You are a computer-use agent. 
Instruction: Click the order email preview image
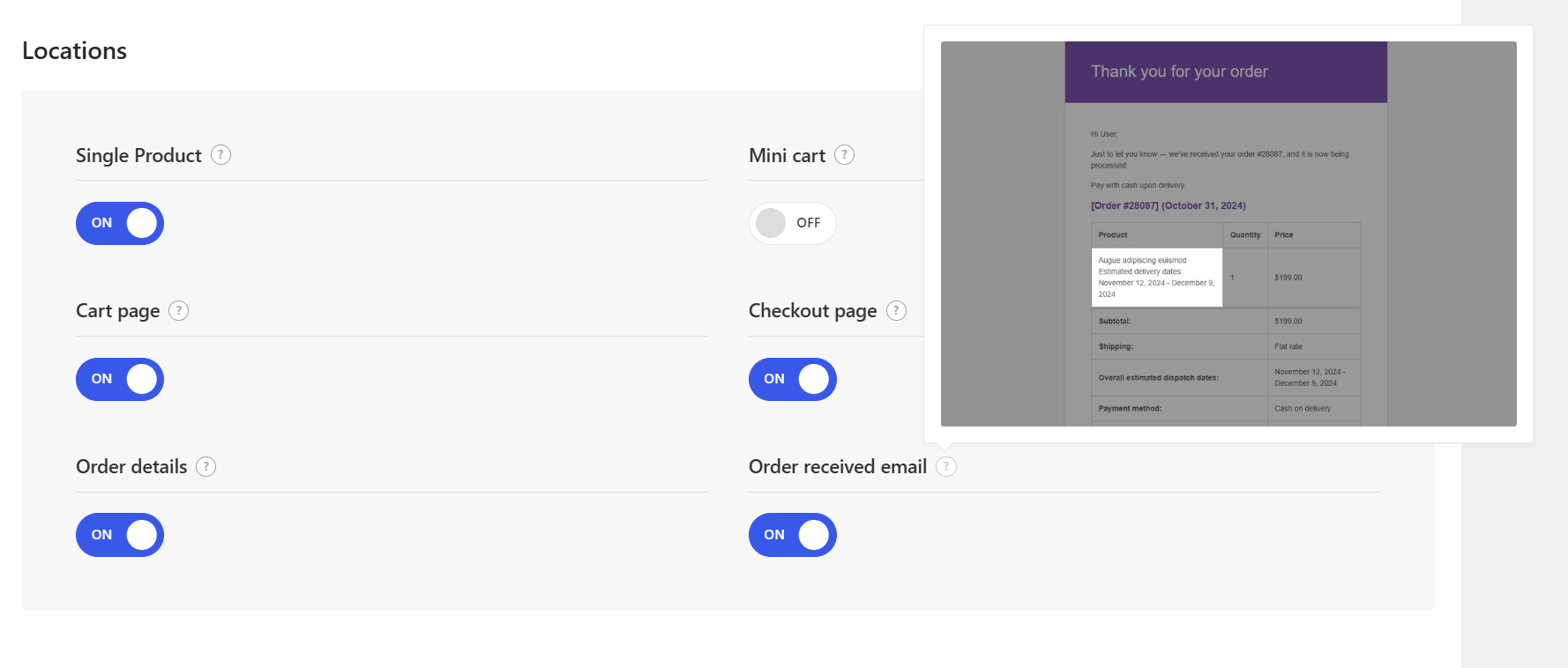point(1228,234)
